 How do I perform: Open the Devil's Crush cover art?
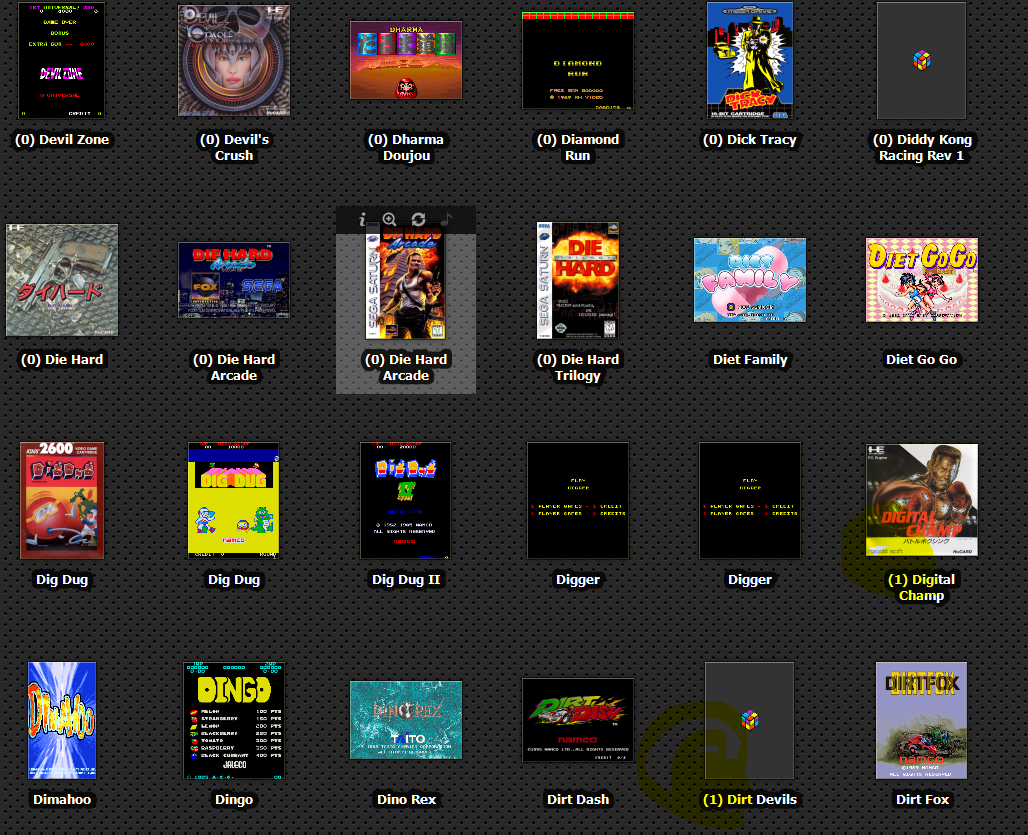pos(234,60)
